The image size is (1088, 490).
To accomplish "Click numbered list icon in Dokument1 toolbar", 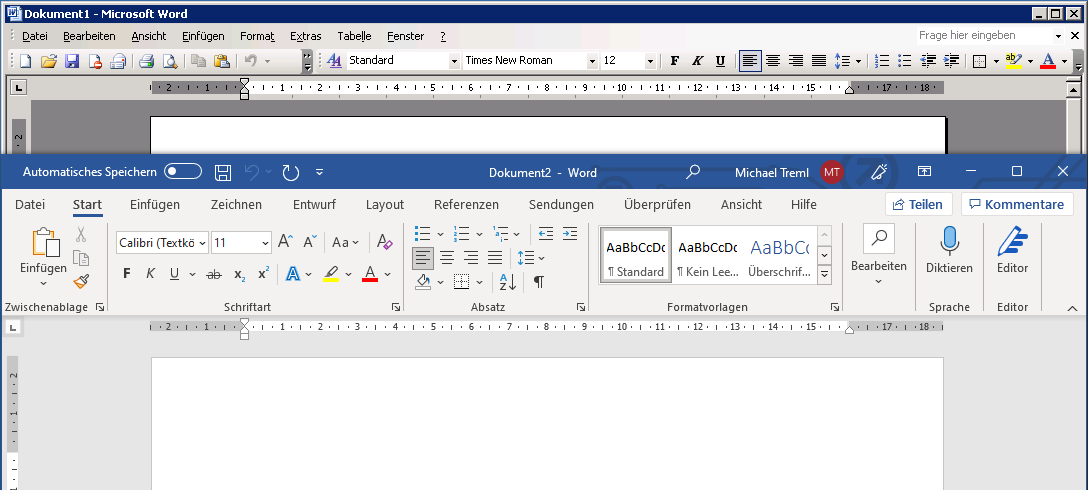I will [882, 61].
